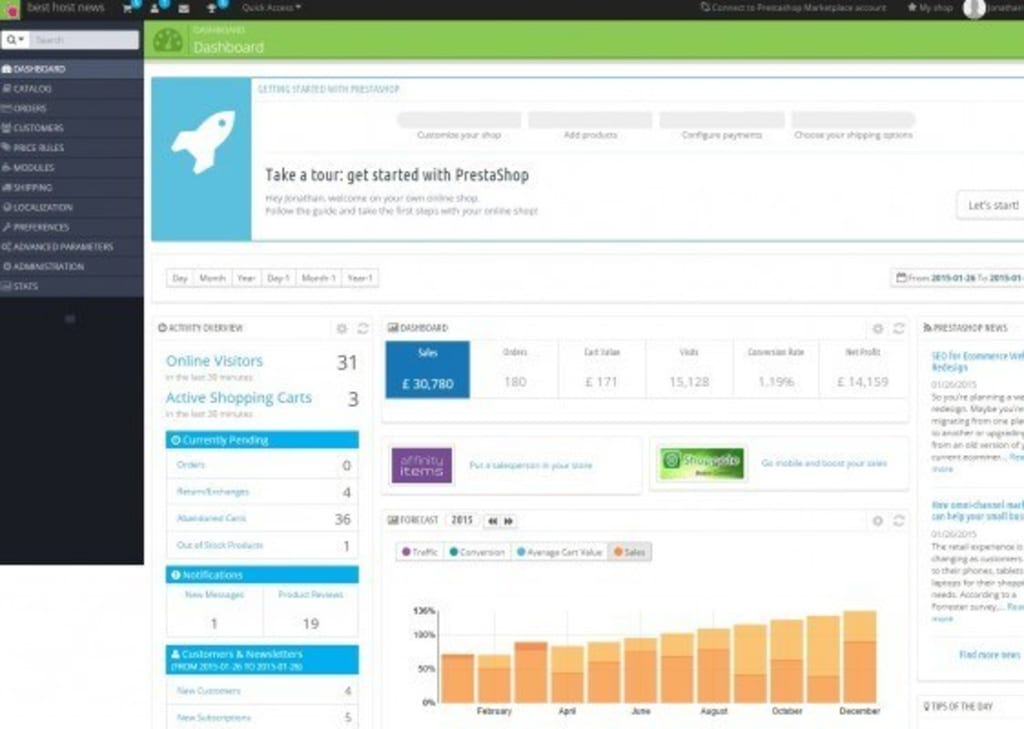Select the Year date range button
Screen dimensions: 1024x729
[246, 278]
